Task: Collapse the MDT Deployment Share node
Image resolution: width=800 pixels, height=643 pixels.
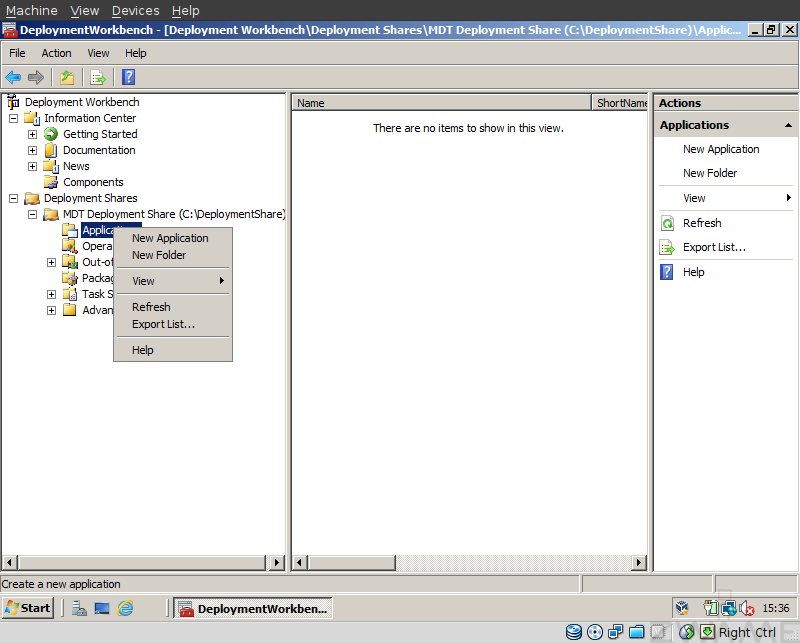Action: [33, 214]
